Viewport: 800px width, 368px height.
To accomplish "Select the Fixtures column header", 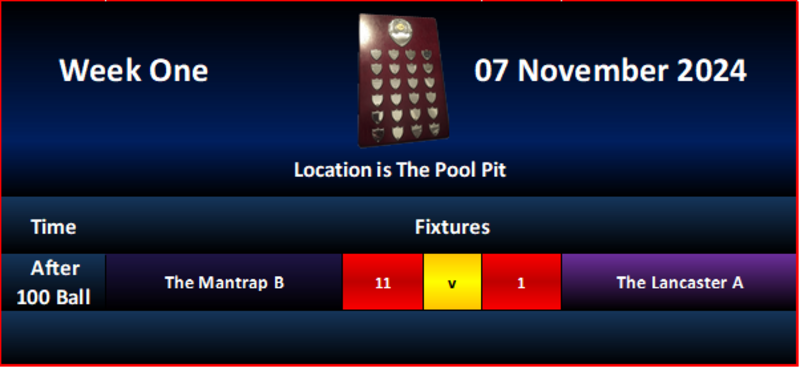I will [452, 227].
